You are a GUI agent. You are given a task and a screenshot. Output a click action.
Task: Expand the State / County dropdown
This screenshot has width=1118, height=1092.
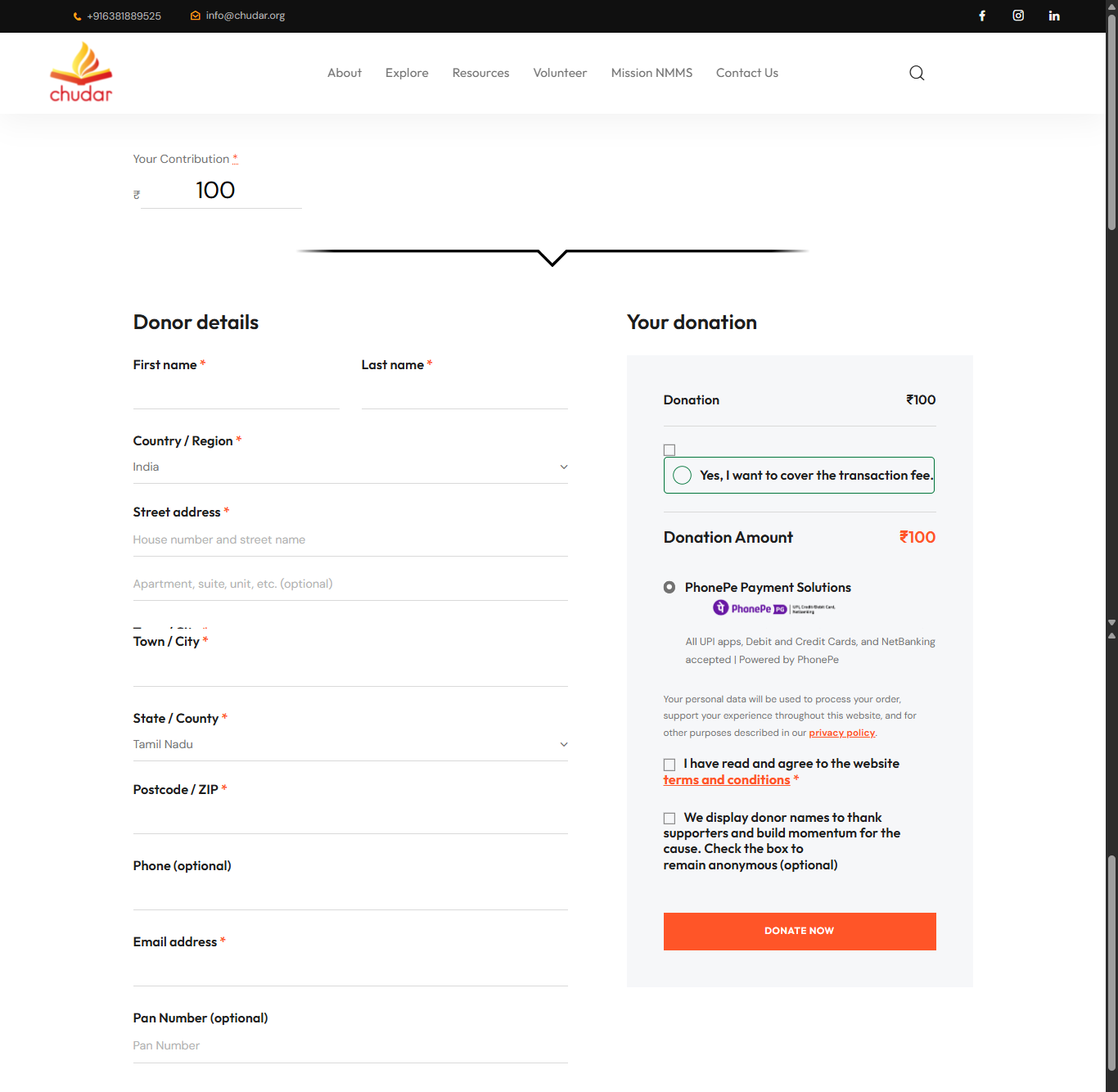click(x=350, y=744)
